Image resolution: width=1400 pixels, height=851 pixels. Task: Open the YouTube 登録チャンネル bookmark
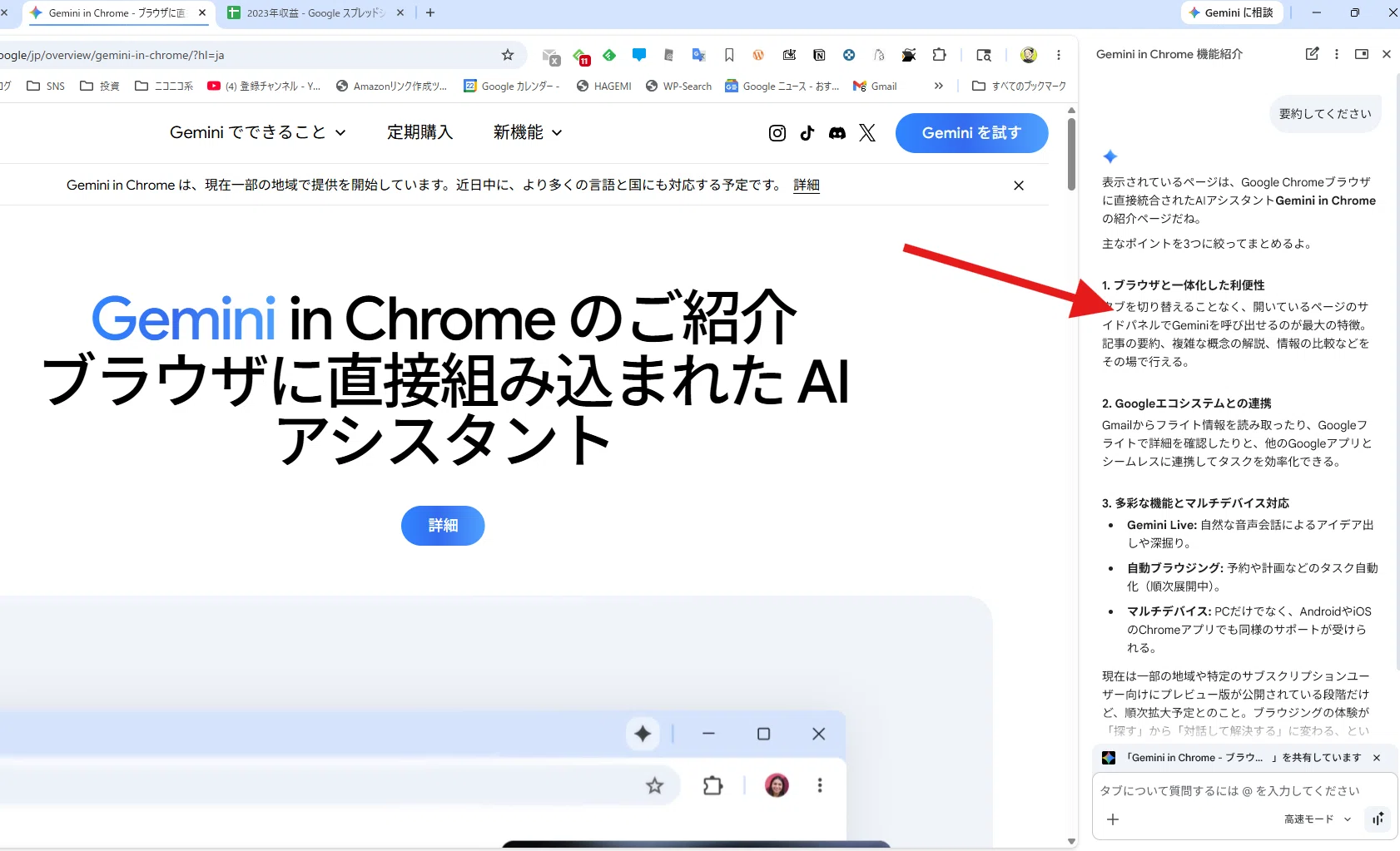(x=264, y=86)
